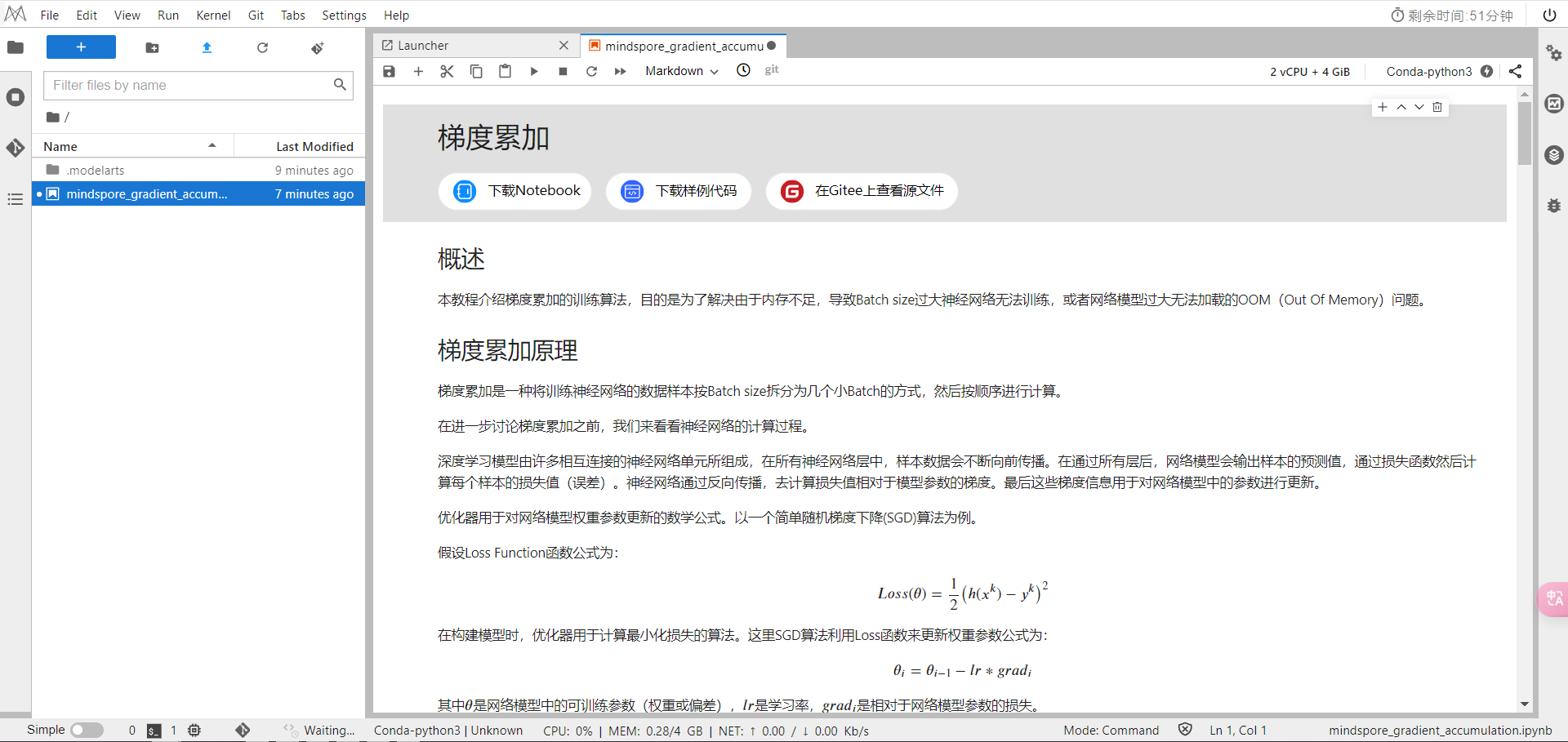Close the Launcher tab
1568x742 pixels.
click(x=563, y=46)
